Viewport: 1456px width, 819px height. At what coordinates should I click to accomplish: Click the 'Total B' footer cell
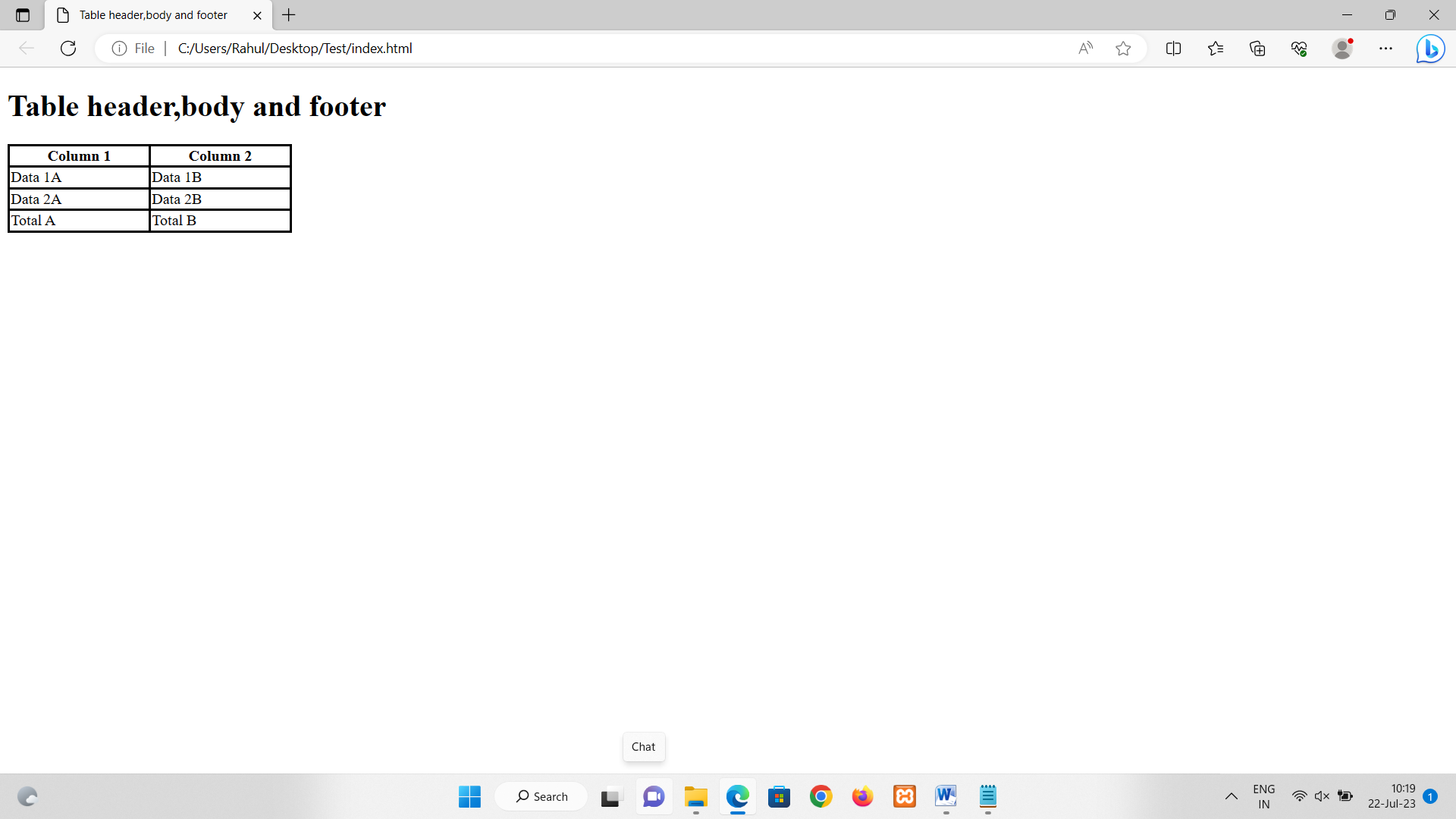[x=220, y=221]
